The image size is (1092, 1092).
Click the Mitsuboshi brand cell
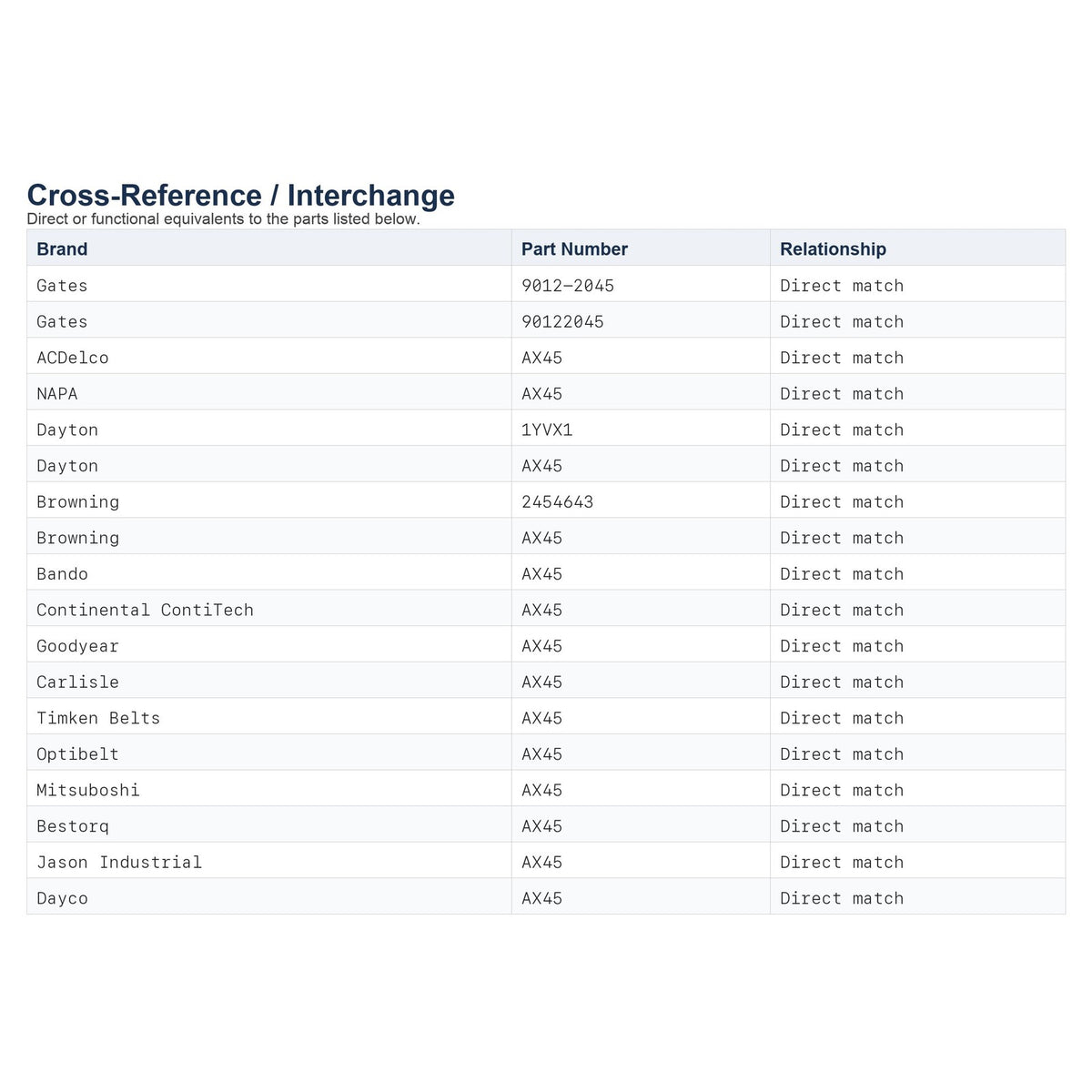pos(269,790)
